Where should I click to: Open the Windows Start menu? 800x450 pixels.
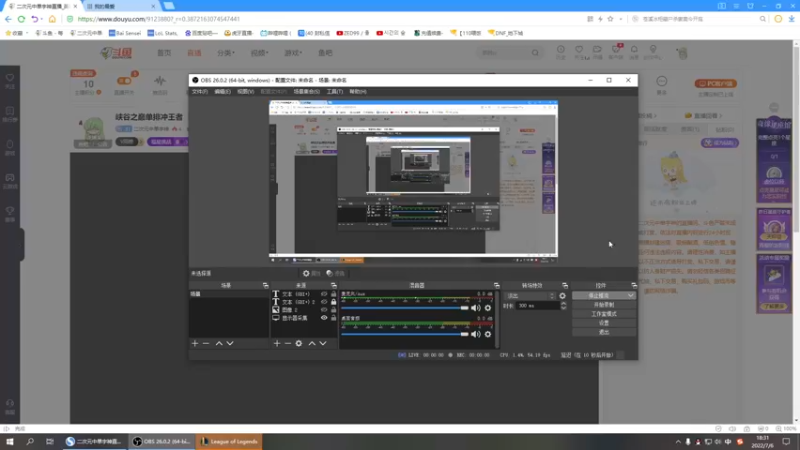[10, 441]
